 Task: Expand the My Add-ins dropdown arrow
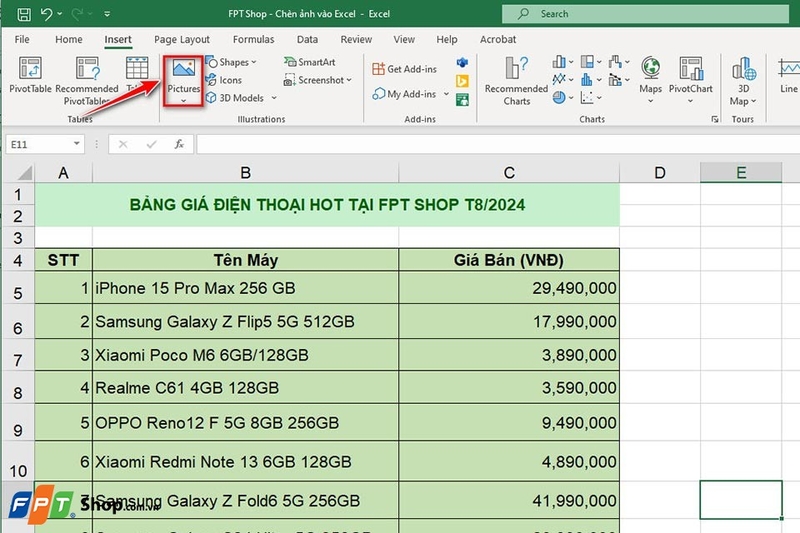(446, 94)
